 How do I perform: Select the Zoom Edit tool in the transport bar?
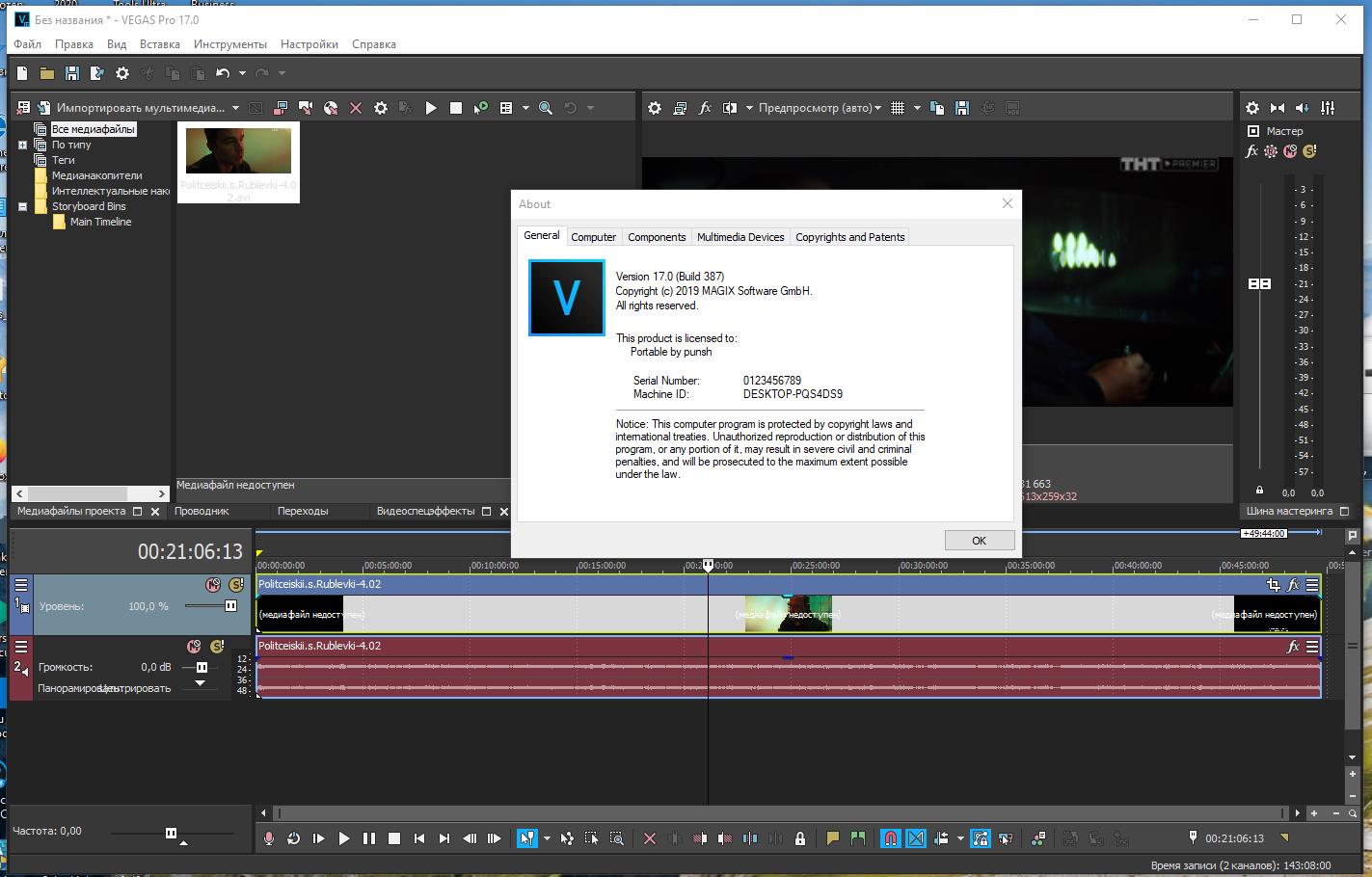click(618, 838)
